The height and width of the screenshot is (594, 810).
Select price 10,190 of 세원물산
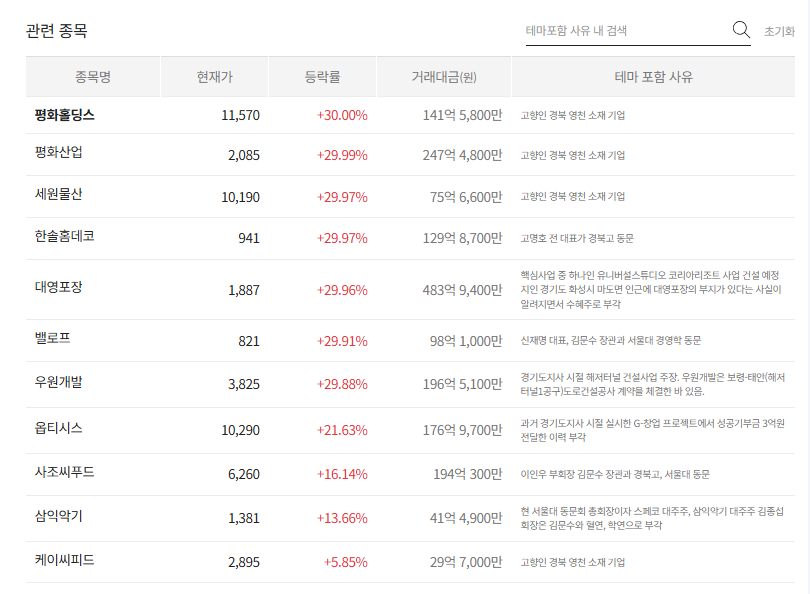pyautogui.click(x=240, y=197)
